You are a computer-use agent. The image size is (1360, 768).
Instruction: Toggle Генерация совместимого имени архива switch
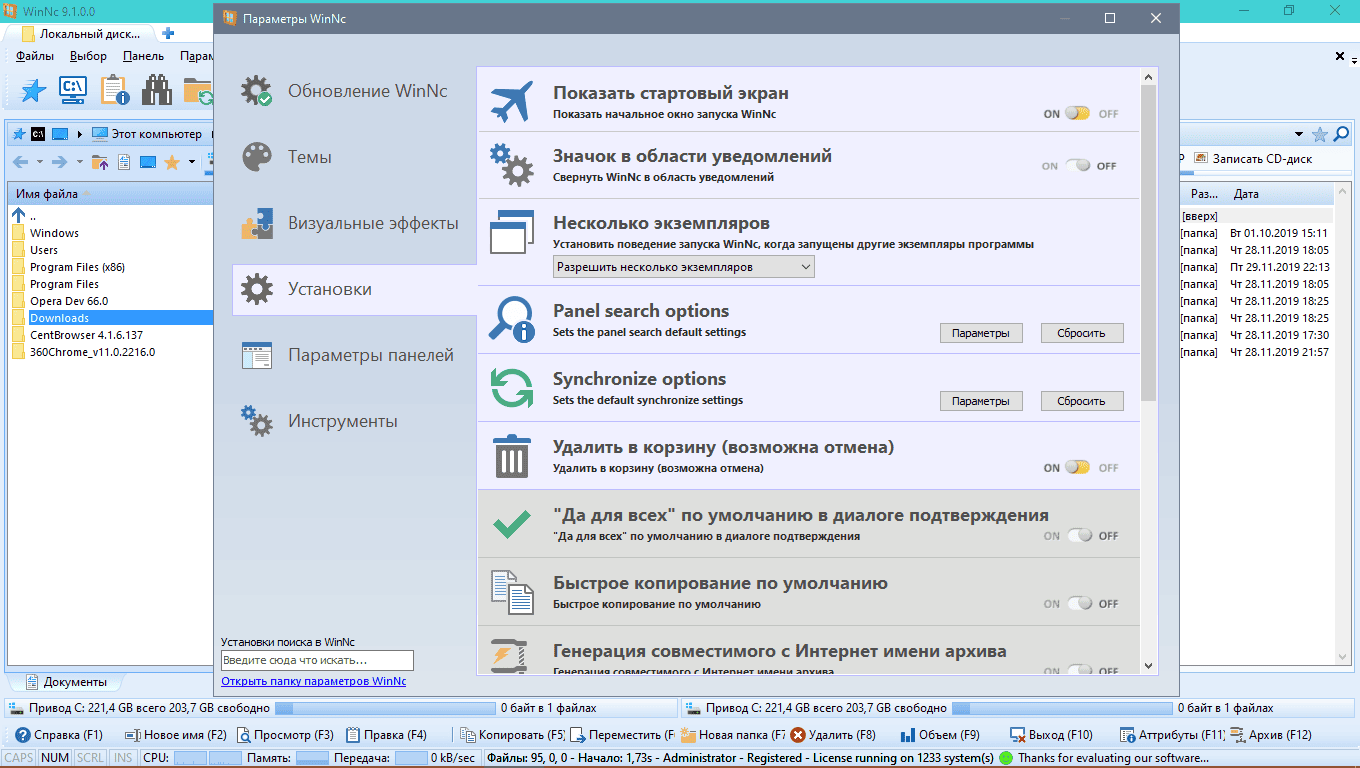pos(1079,671)
